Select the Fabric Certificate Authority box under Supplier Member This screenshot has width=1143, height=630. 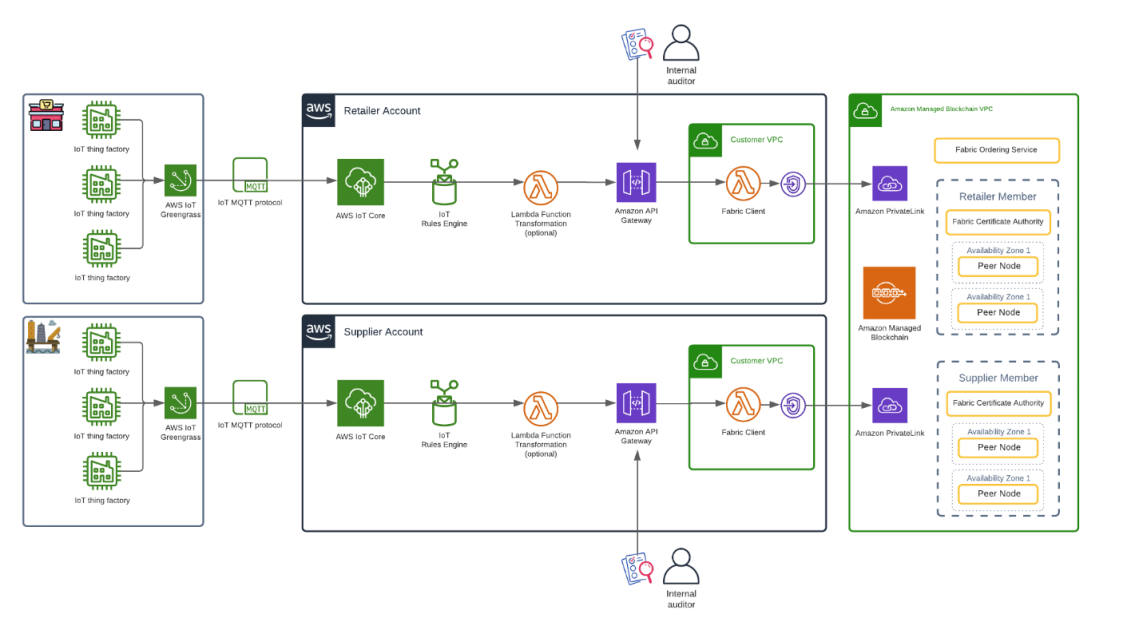pos(998,403)
